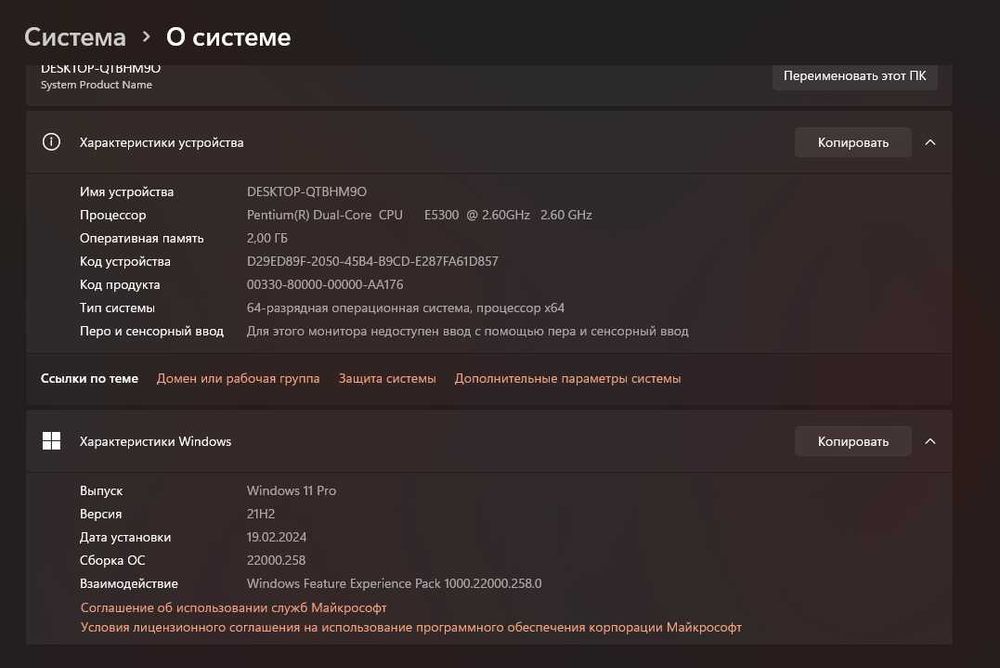The height and width of the screenshot is (668, 1000).
Task: Click the Код продукта value 00330-80000-00000-AA176
Action: pyautogui.click(x=325, y=285)
